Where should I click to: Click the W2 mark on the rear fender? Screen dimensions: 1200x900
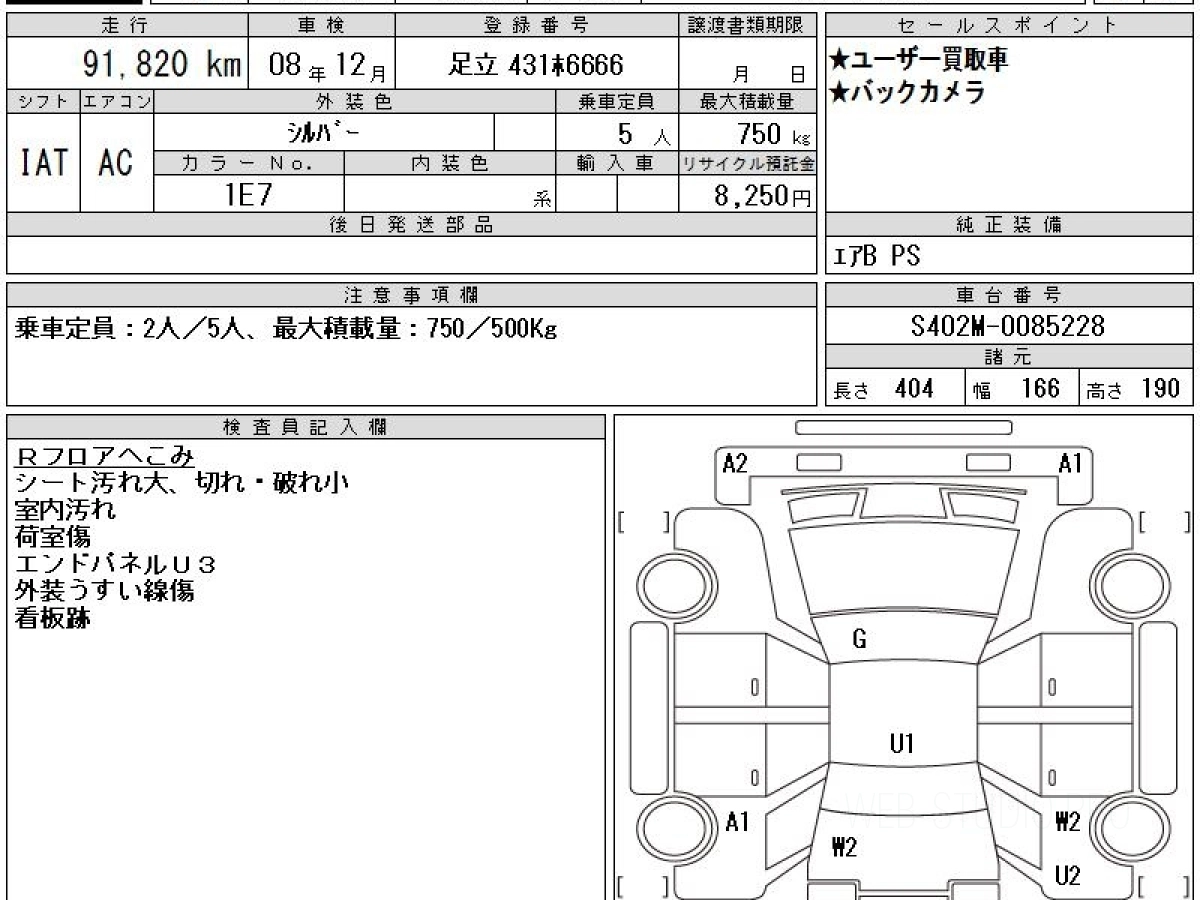tap(1068, 822)
